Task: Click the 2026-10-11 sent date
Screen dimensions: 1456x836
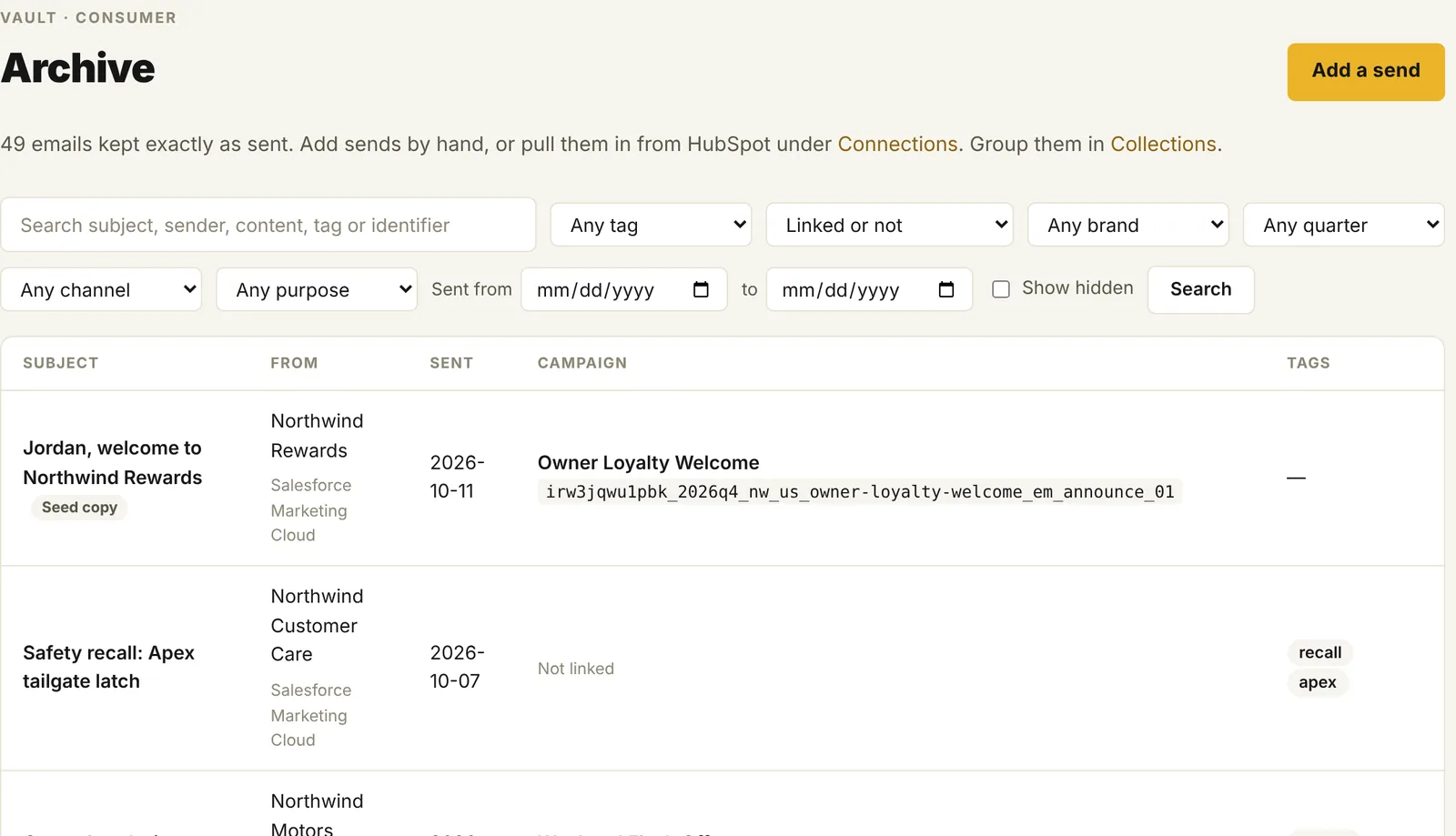Action: (458, 477)
